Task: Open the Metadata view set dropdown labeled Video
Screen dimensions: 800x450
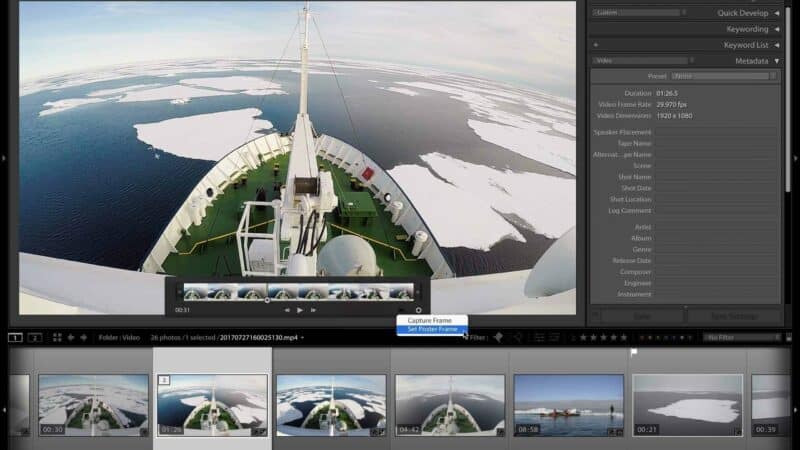Action: tap(643, 60)
